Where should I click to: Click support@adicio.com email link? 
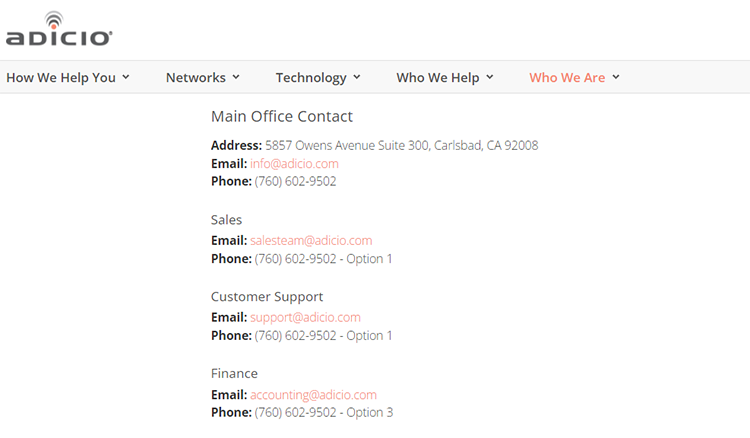coord(305,318)
